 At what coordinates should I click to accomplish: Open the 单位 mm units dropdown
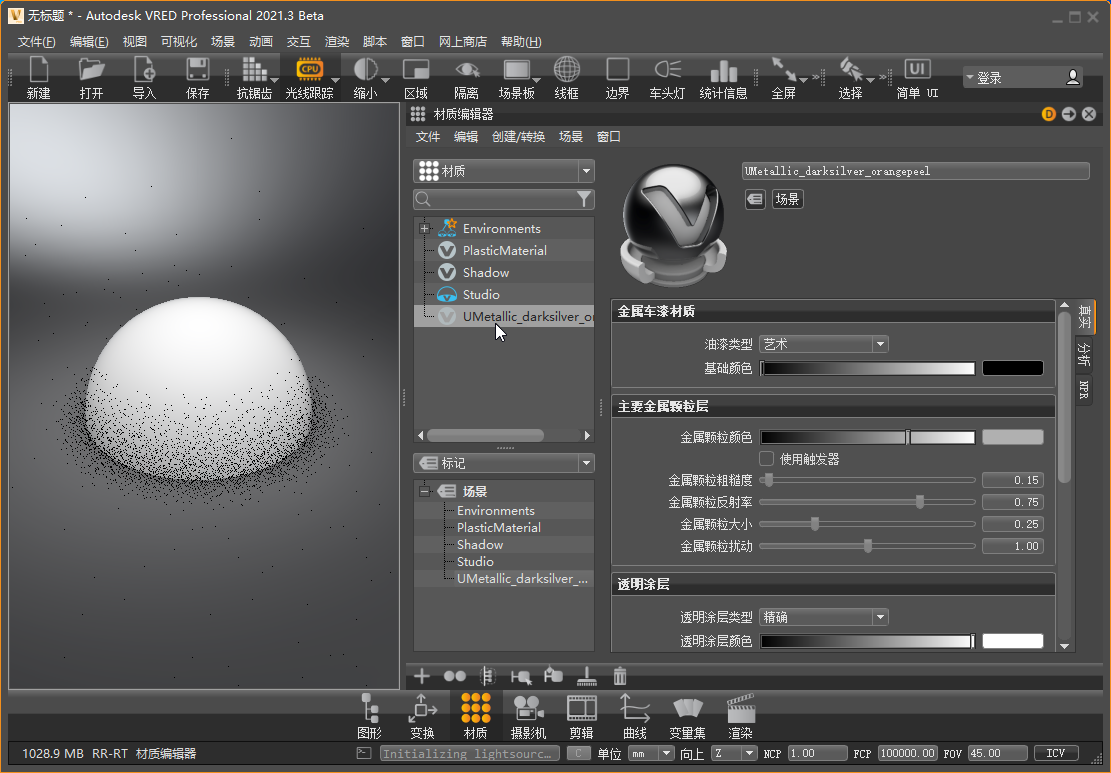[x=651, y=753]
